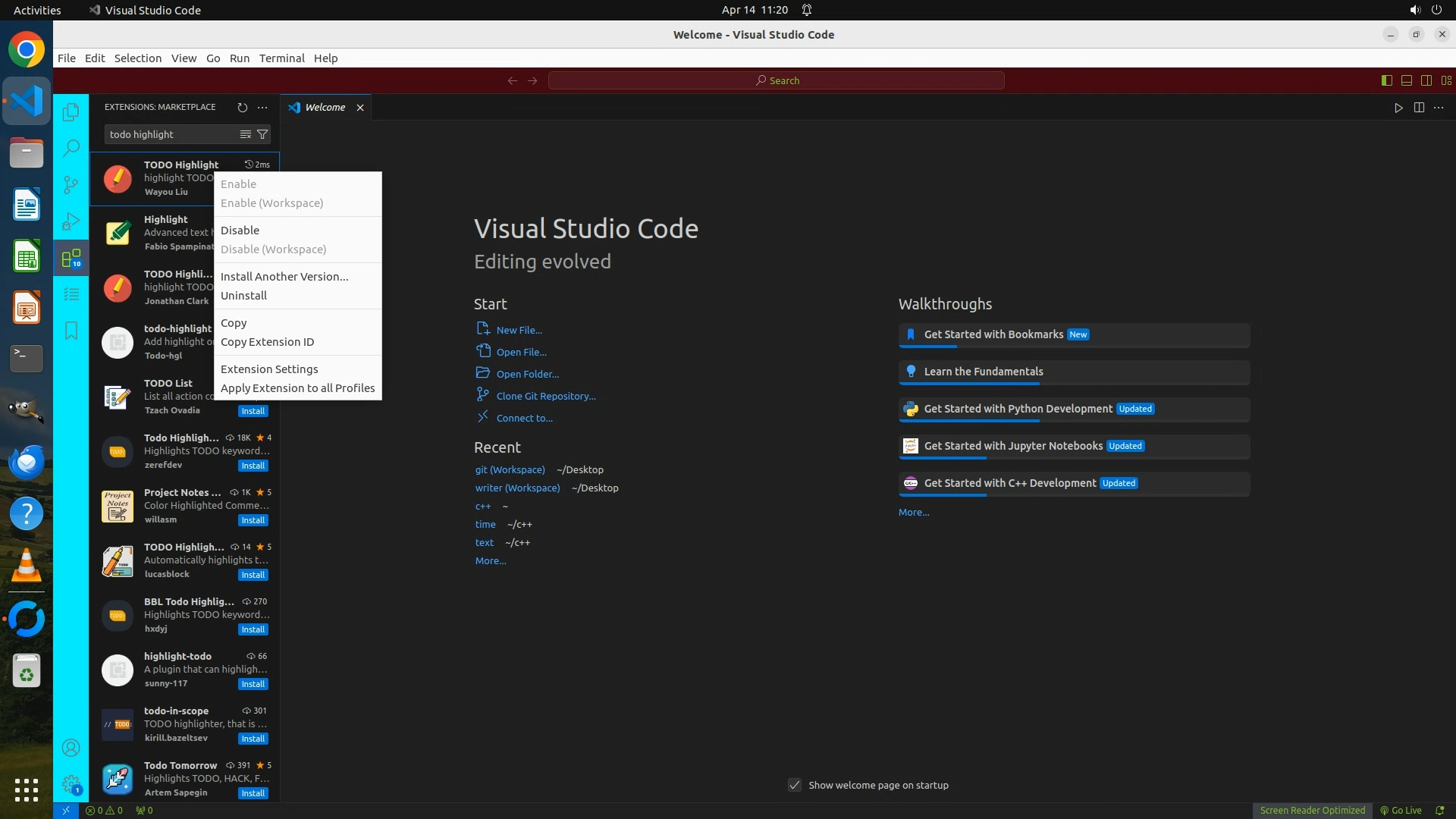Click the split editor right icon
This screenshot has height=819, width=1456.
[1418, 108]
